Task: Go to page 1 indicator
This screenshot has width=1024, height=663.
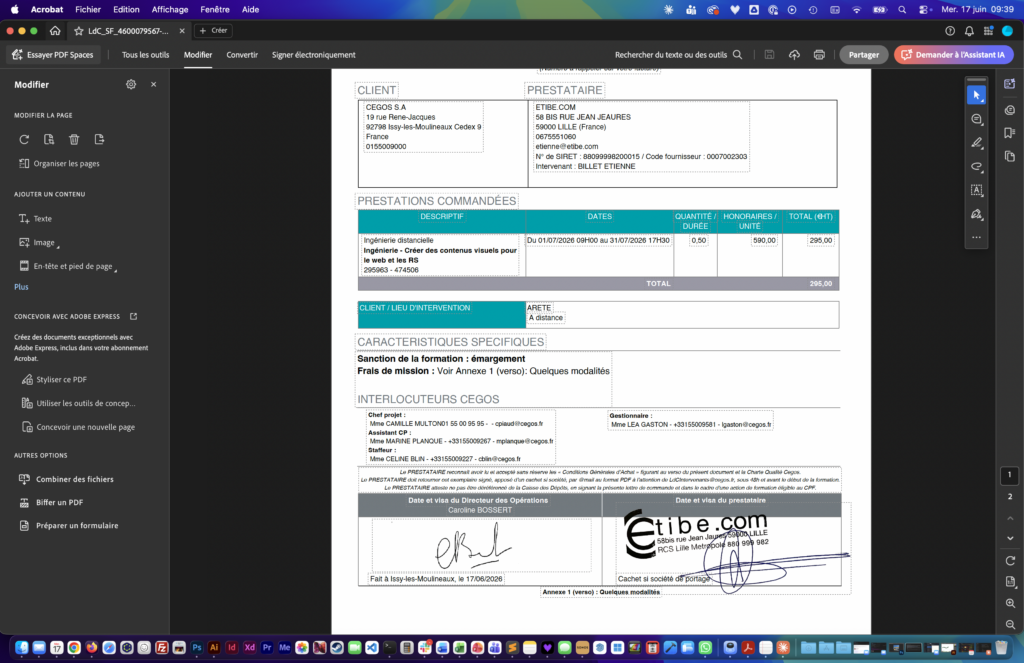Action: coord(1010,475)
